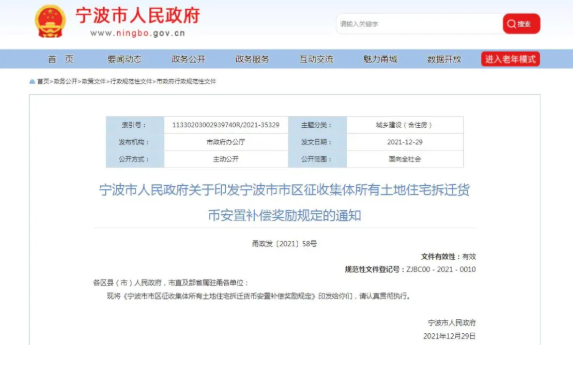Click 行政规范性文件 in the breadcrumb
The image size is (573, 371).
pos(131,82)
